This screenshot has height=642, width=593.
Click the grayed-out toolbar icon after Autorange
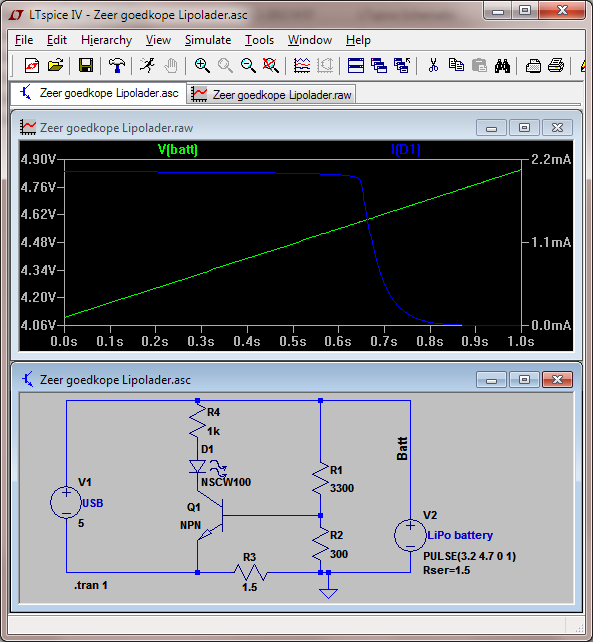point(325,66)
